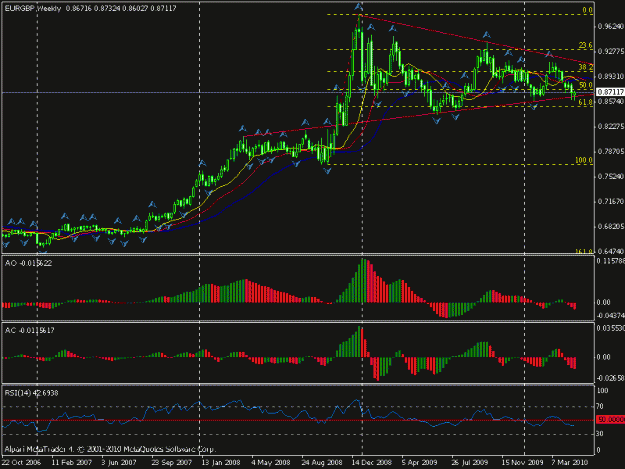Click the RSI(14) 42.6938 indicator label
This screenshot has height=469, width=625.
[x=31, y=393]
